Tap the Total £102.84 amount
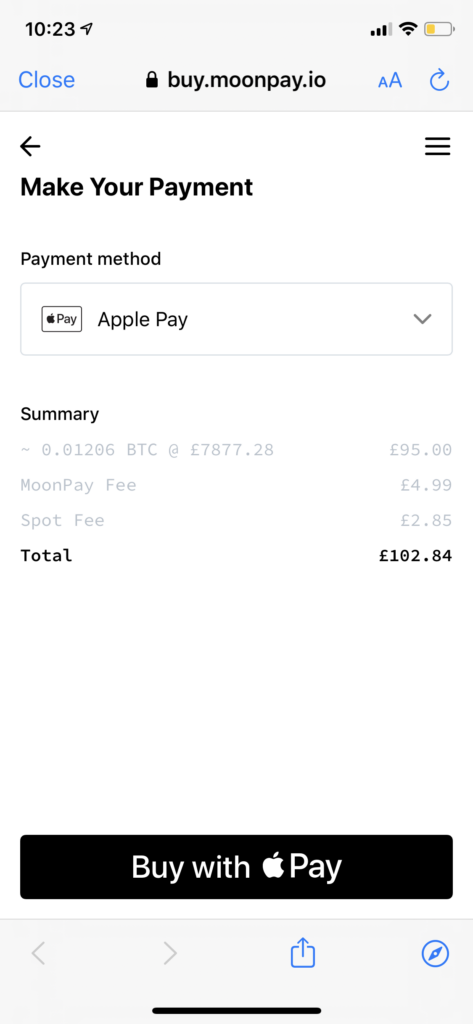 point(416,556)
